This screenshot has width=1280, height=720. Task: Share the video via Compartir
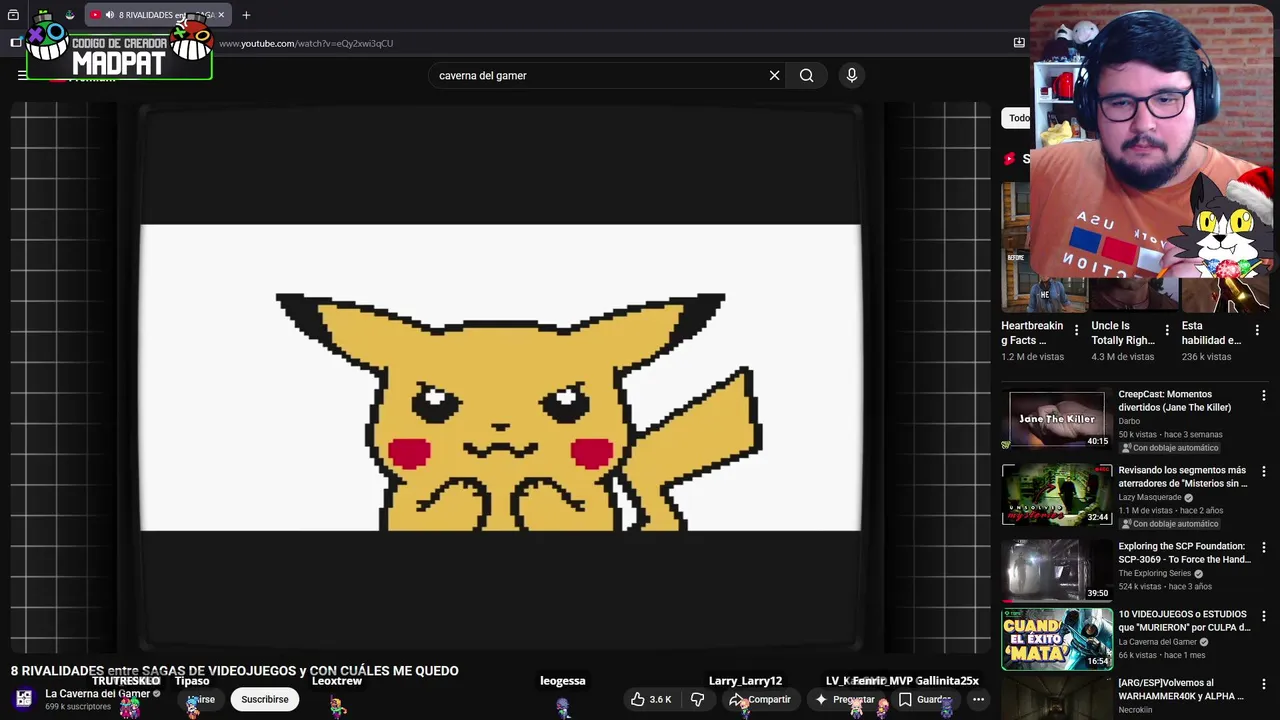(760, 699)
